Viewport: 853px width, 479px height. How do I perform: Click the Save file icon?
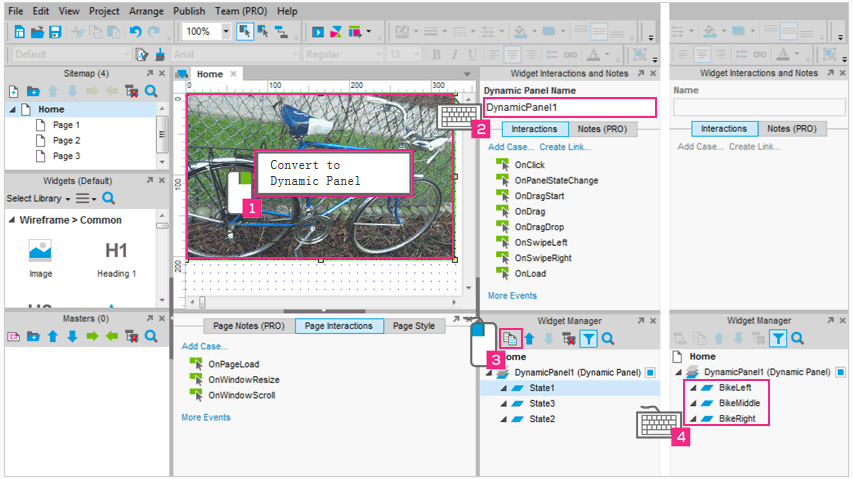(55, 32)
